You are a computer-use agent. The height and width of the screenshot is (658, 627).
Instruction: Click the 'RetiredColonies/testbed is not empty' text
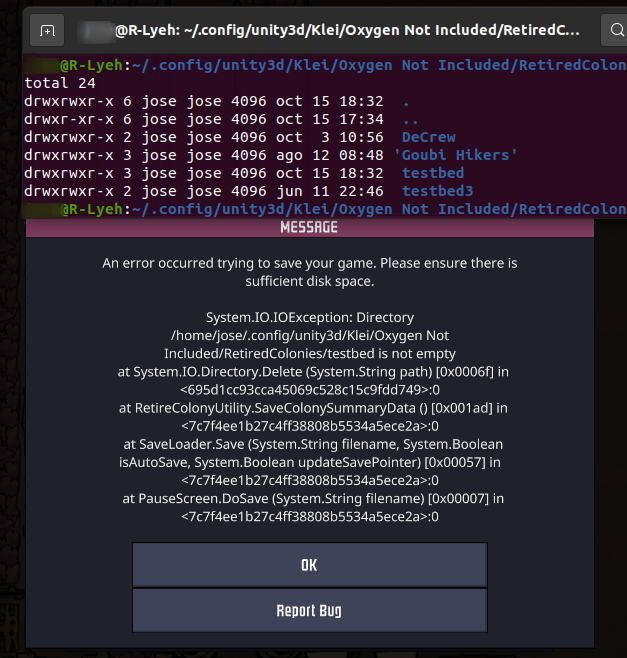click(x=310, y=354)
